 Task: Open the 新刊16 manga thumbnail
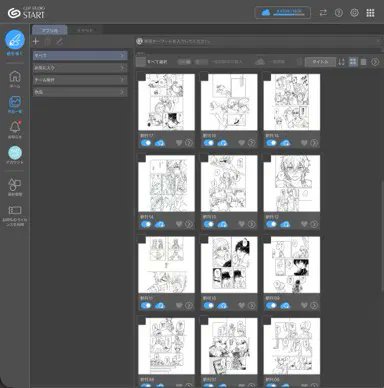229,102
